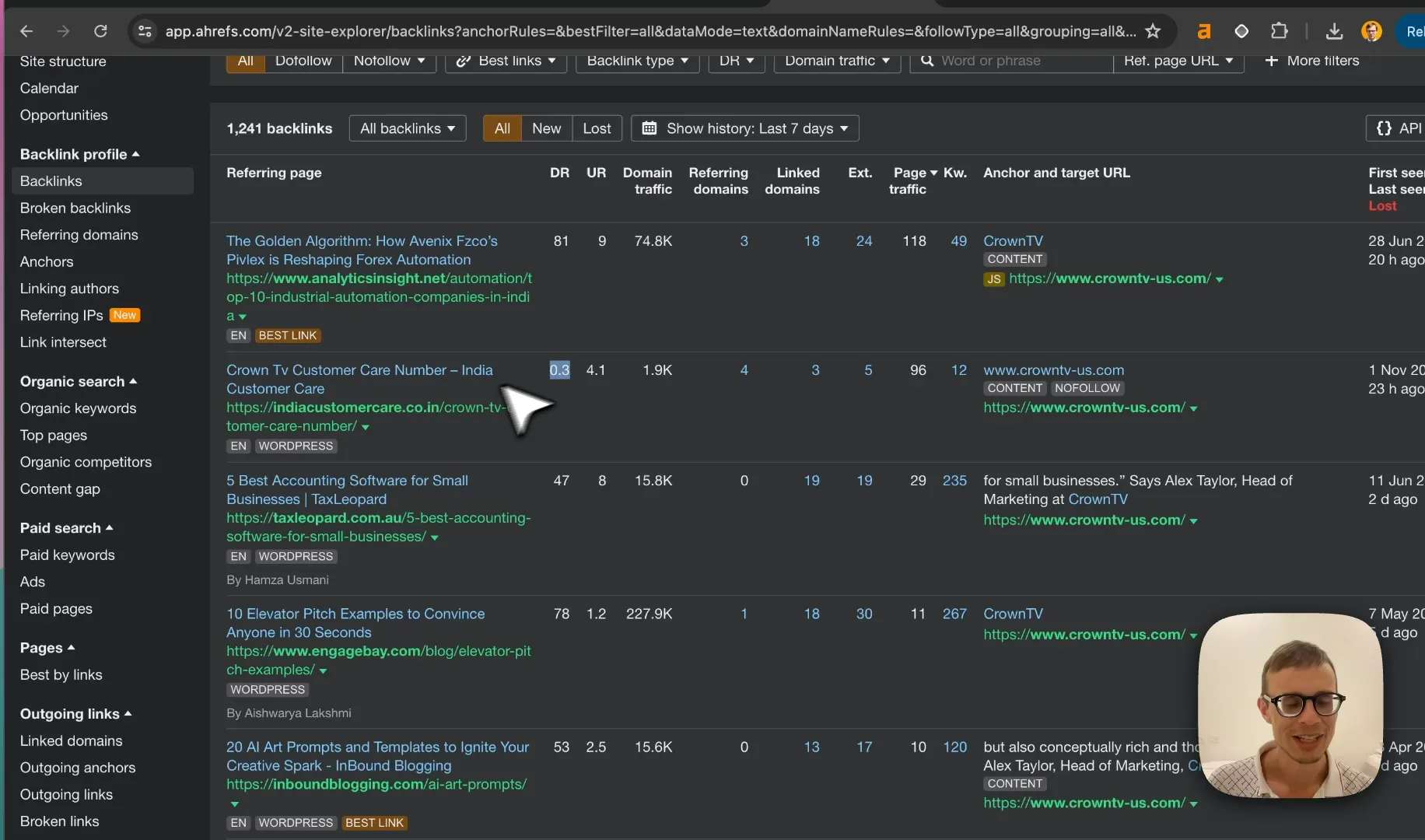Show only New backlinks

click(x=546, y=128)
